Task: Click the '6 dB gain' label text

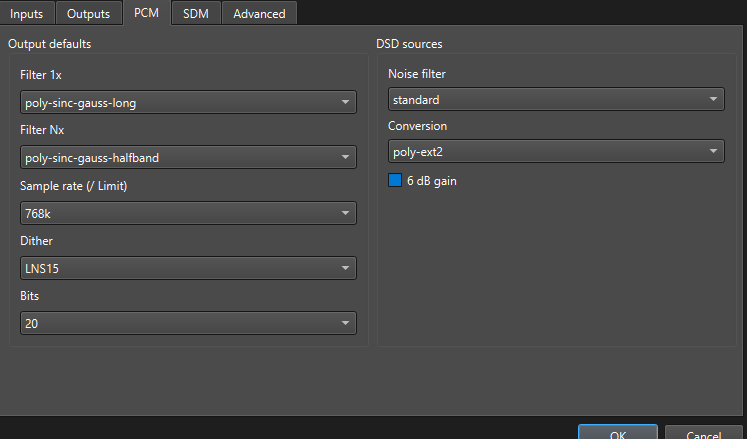Action: pyautogui.click(x=432, y=181)
